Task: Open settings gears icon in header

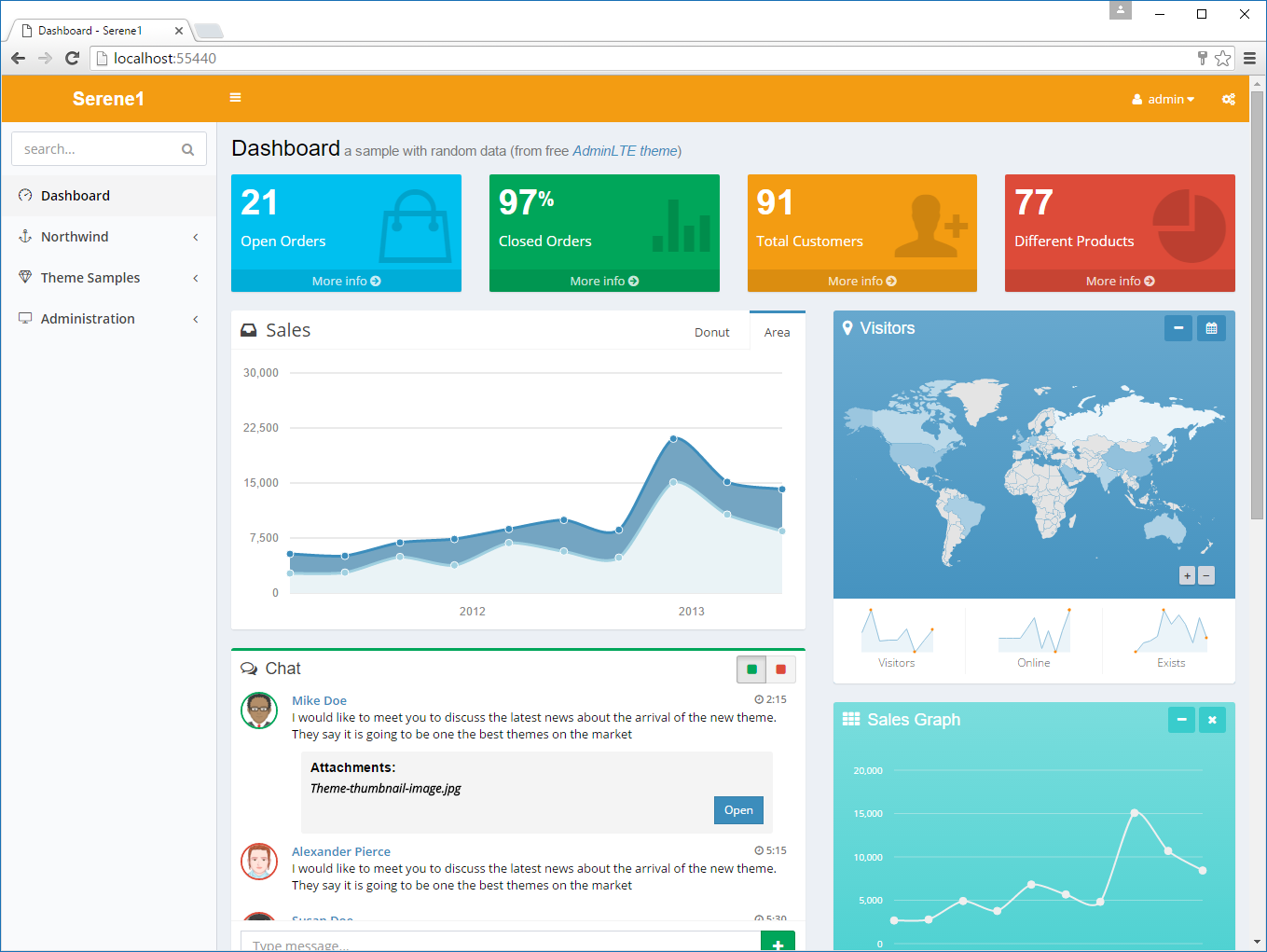Action: 1228,99
